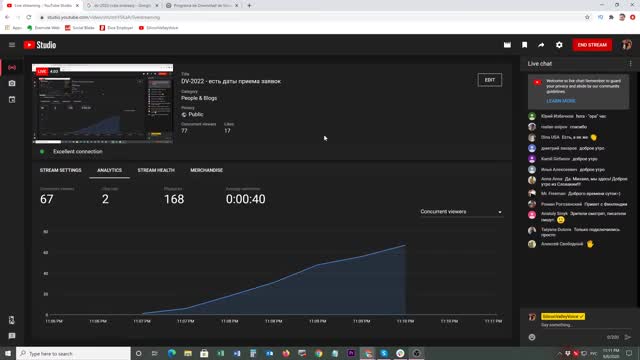Image resolution: width=640 pixels, height=360 pixels.
Task: Click the create highlight clip icon
Action: tap(507, 45)
